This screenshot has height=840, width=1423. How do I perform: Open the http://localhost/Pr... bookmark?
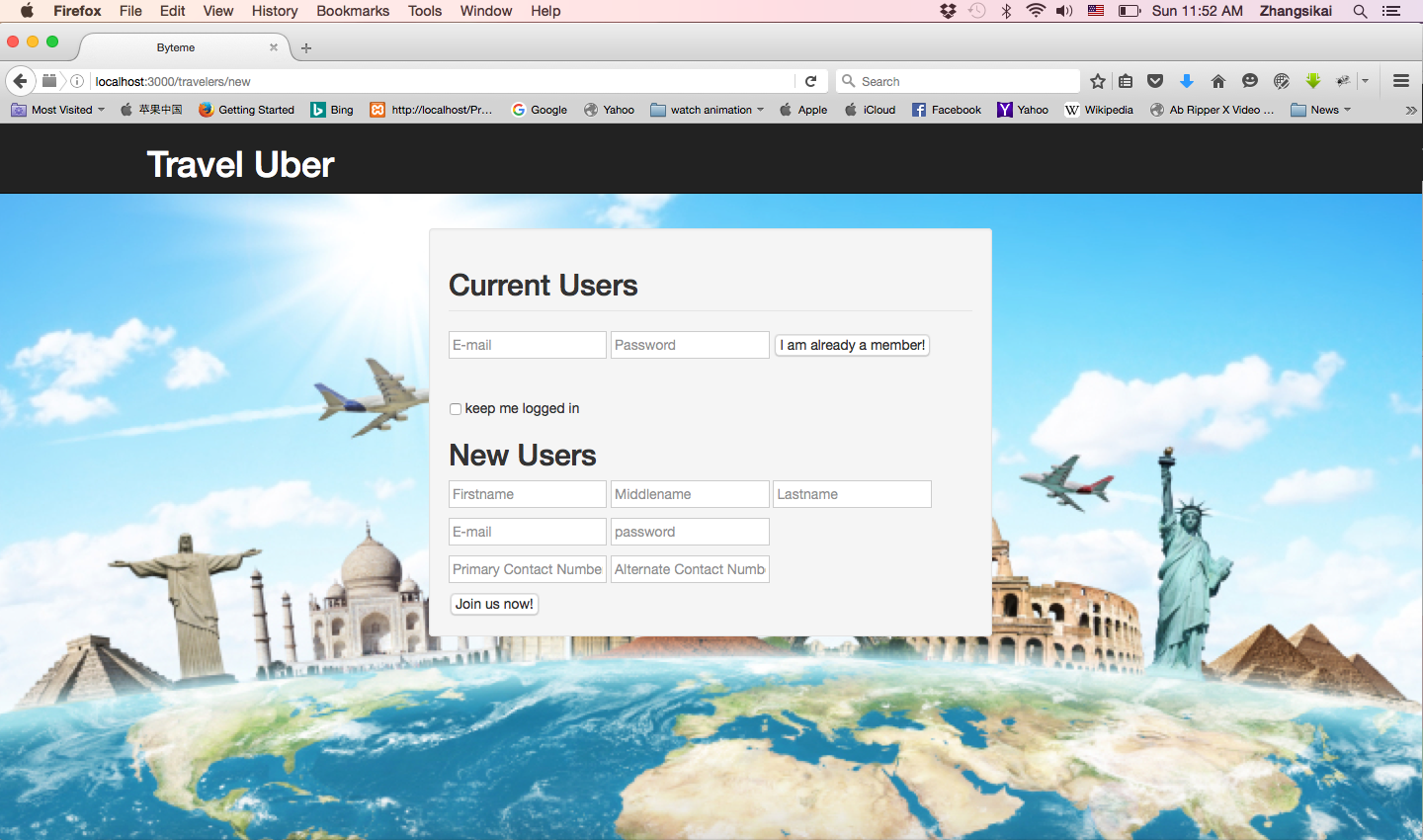tap(431, 110)
